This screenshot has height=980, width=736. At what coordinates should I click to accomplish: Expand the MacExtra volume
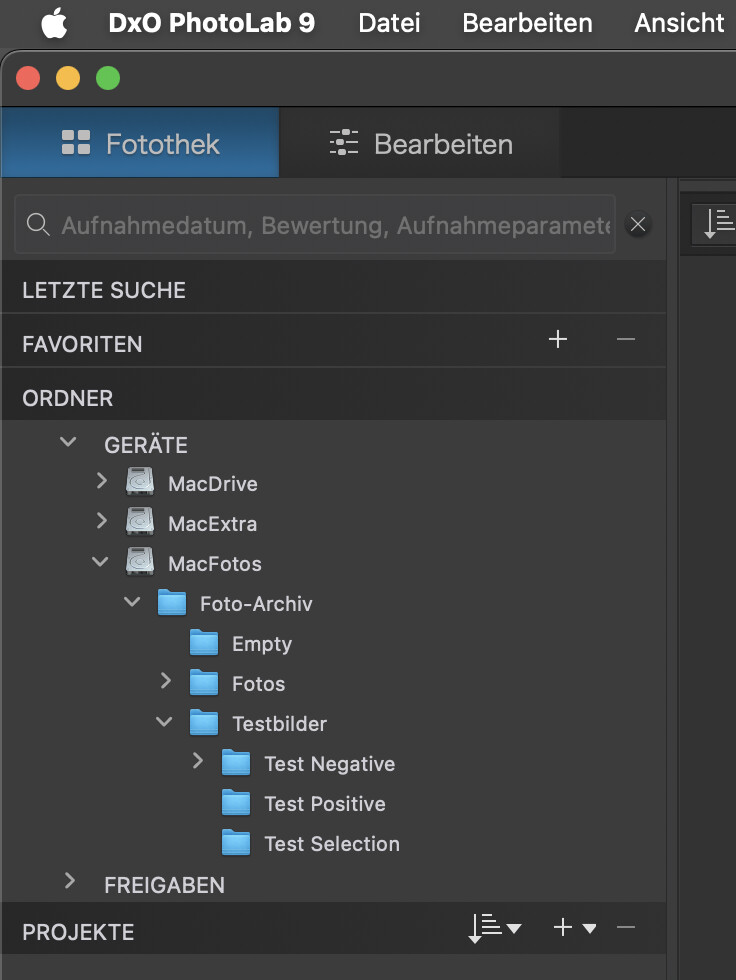point(101,521)
